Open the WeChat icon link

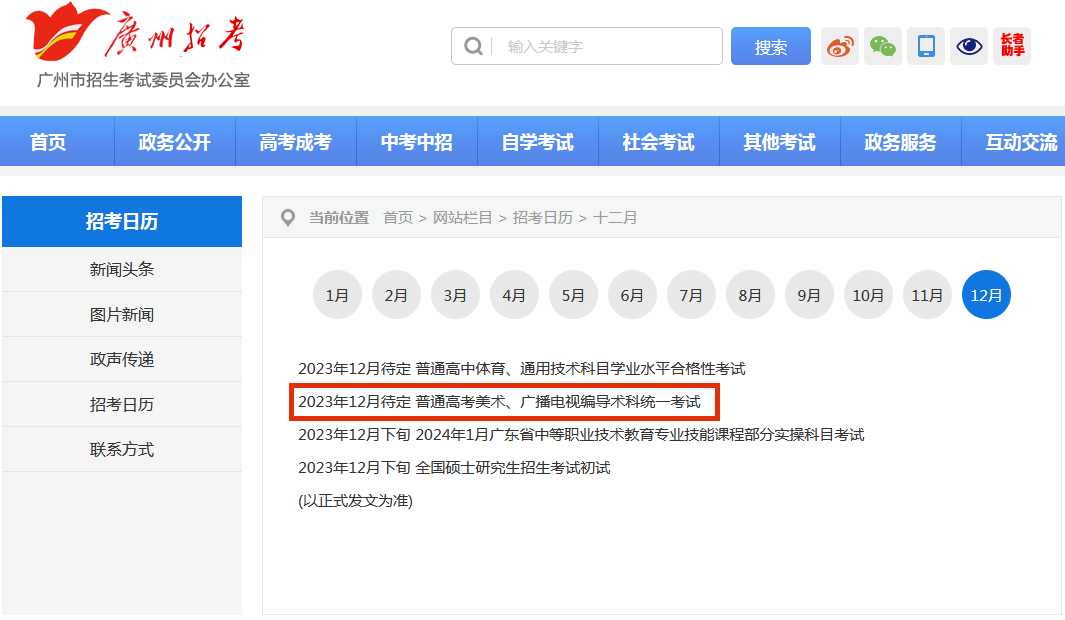[x=883, y=46]
